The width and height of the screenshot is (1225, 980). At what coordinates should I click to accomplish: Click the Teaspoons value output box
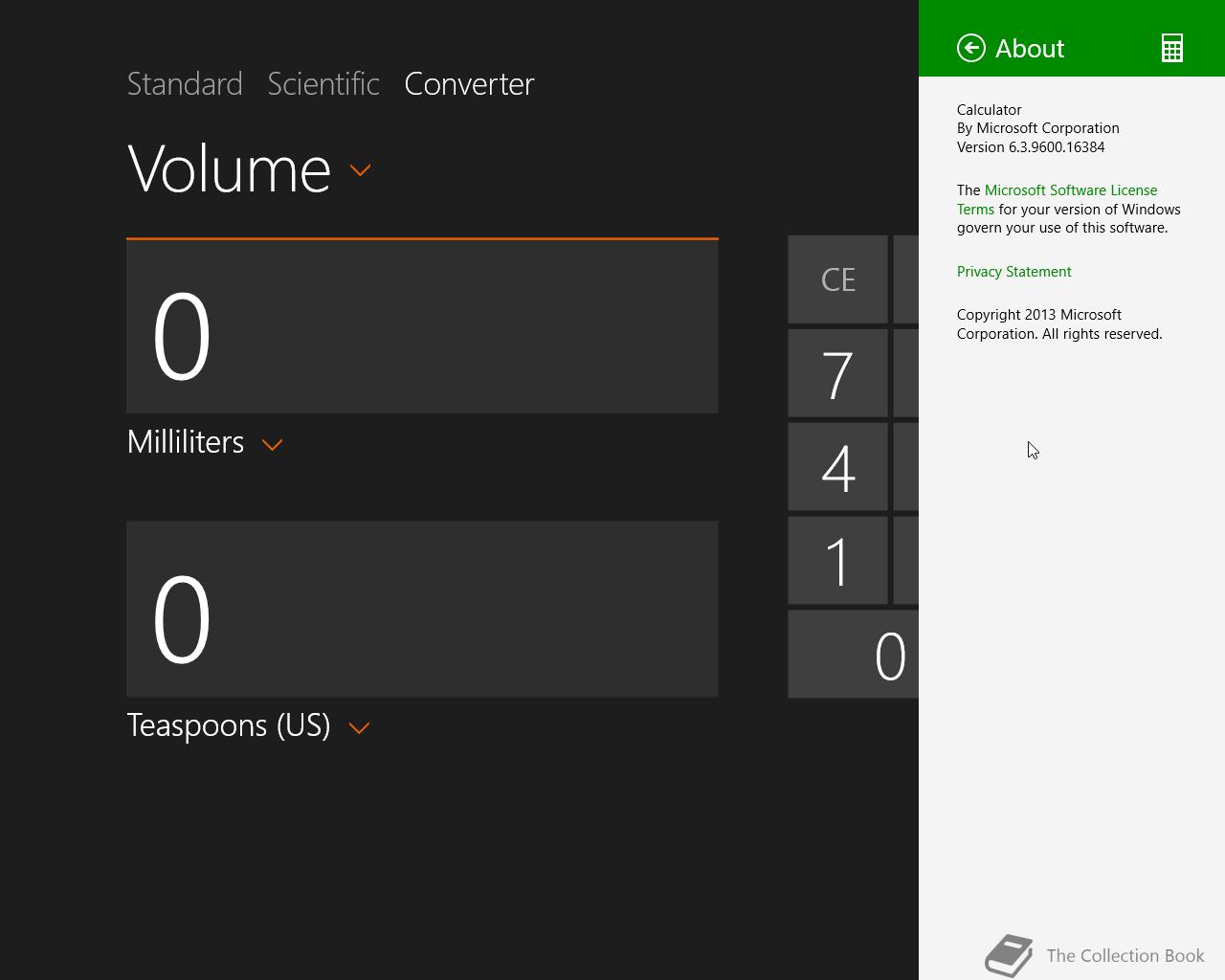click(422, 609)
